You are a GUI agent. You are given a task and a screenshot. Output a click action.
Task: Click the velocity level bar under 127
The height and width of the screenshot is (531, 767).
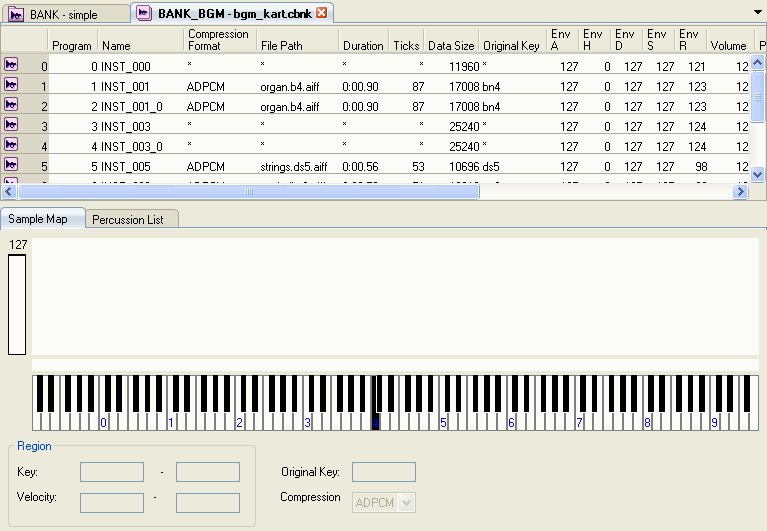click(x=17, y=304)
